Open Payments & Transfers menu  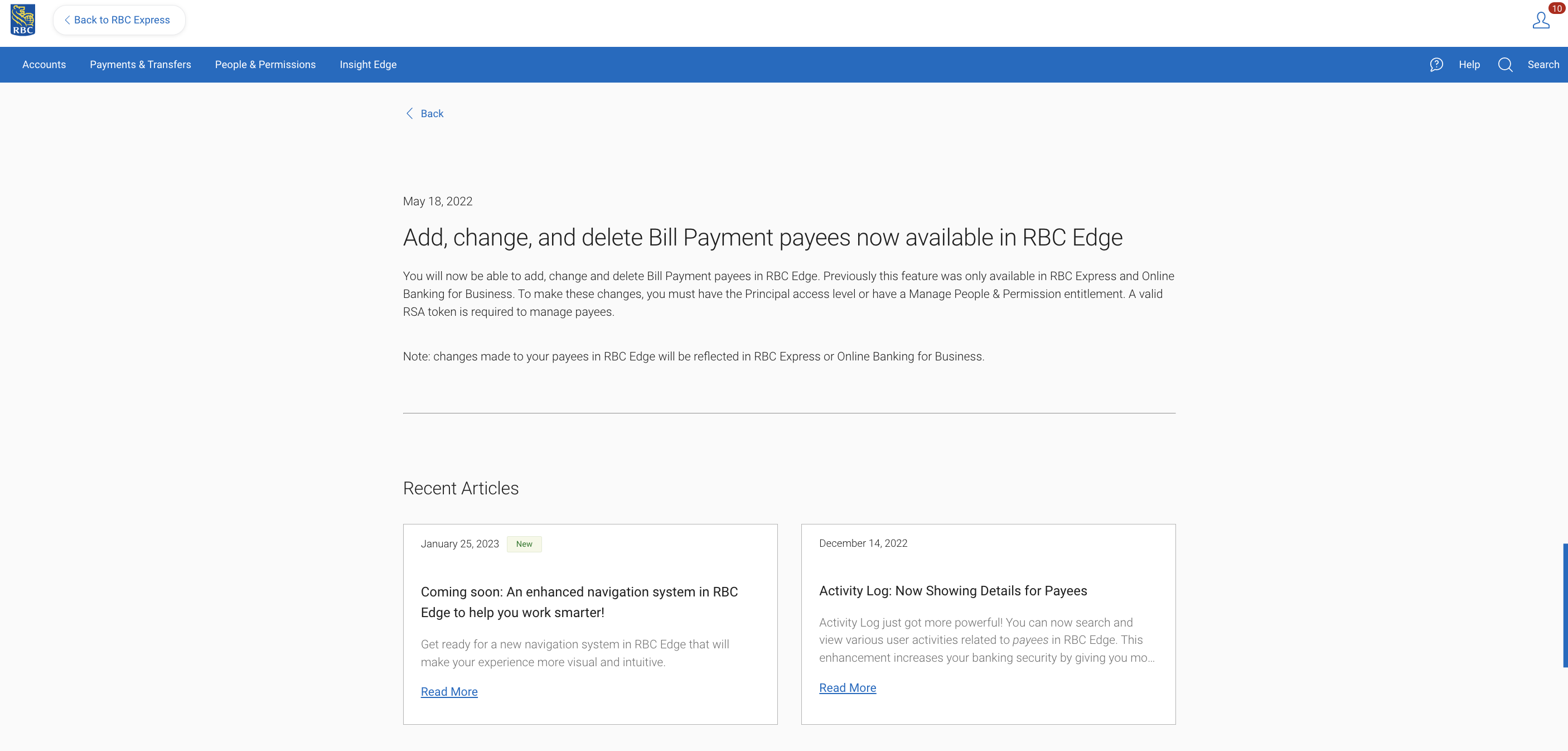point(140,65)
